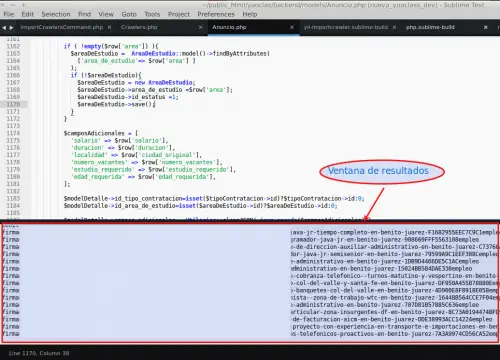Open the File menu
The height and width of the screenshot is (360, 500).
[9, 14]
